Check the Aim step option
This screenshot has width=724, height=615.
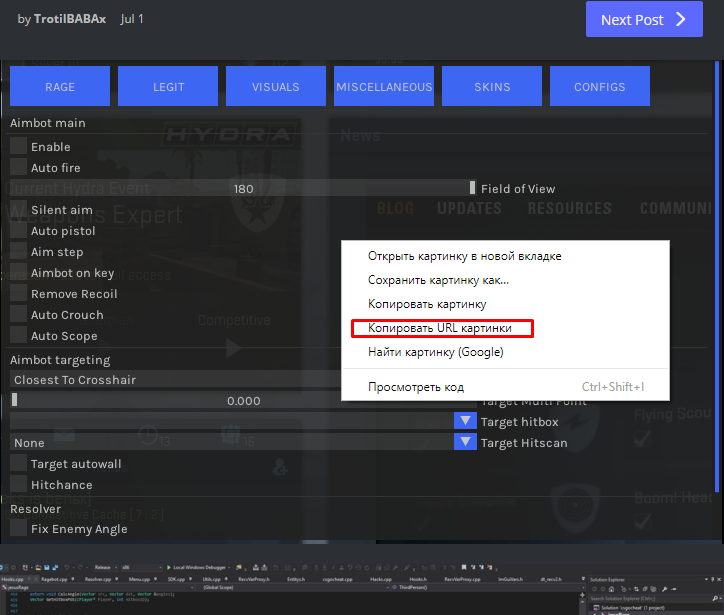pyautogui.click(x=18, y=251)
